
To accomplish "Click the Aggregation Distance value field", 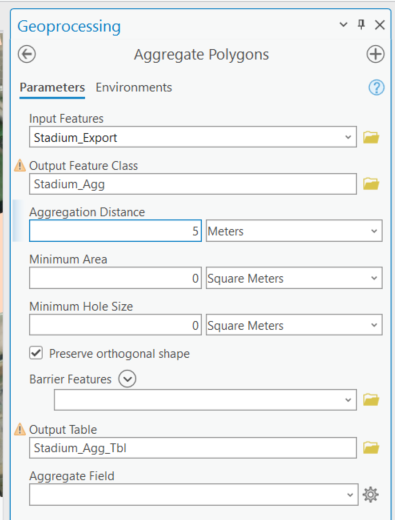I will coord(115,231).
